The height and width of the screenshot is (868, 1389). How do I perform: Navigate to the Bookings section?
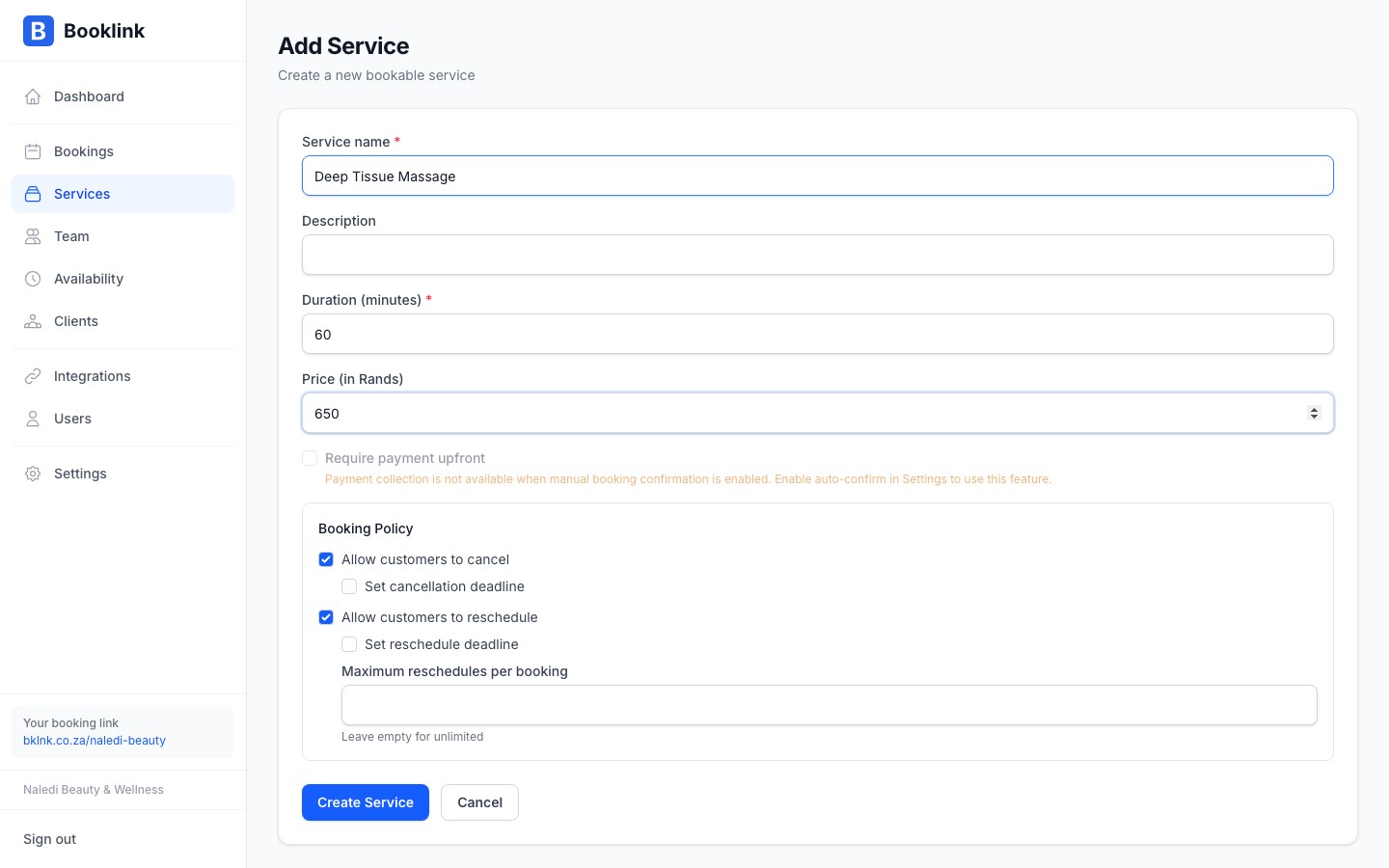tap(83, 151)
